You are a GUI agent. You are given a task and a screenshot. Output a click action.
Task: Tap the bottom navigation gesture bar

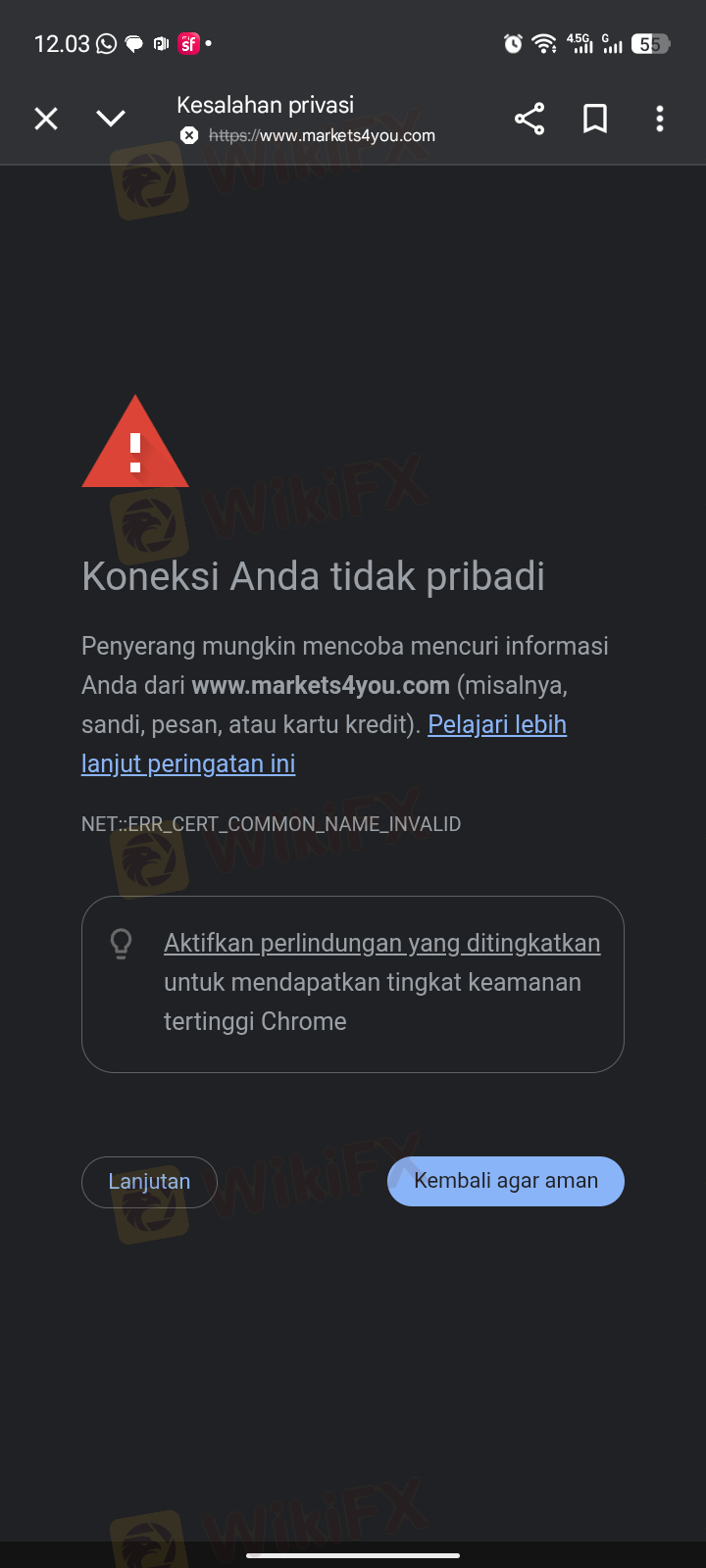click(x=353, y=1554)
